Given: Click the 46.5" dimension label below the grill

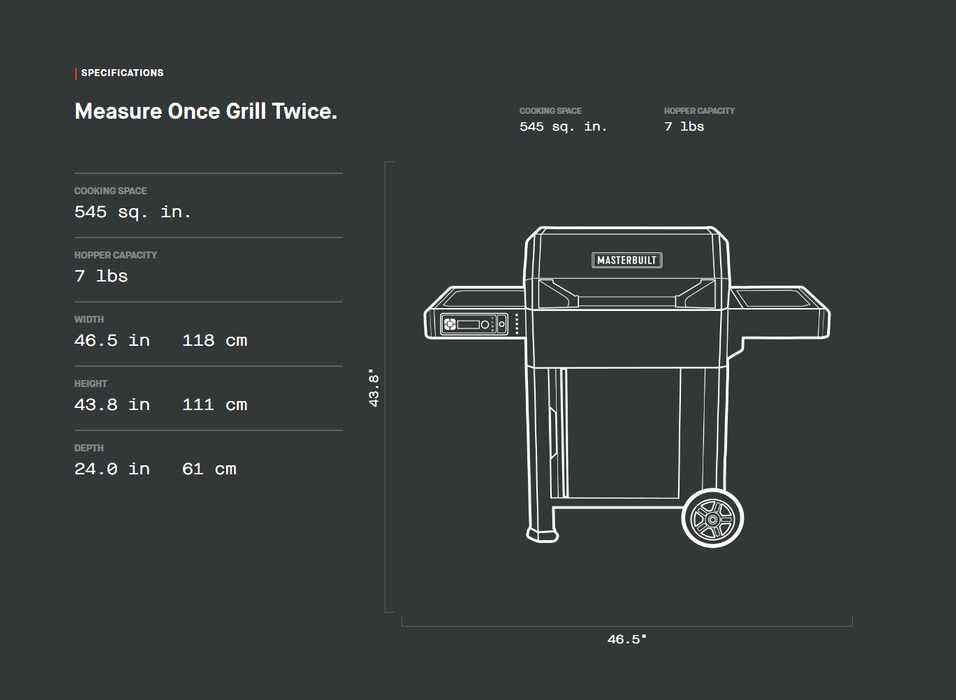Looking at the screenshot, I should [627, 639].
